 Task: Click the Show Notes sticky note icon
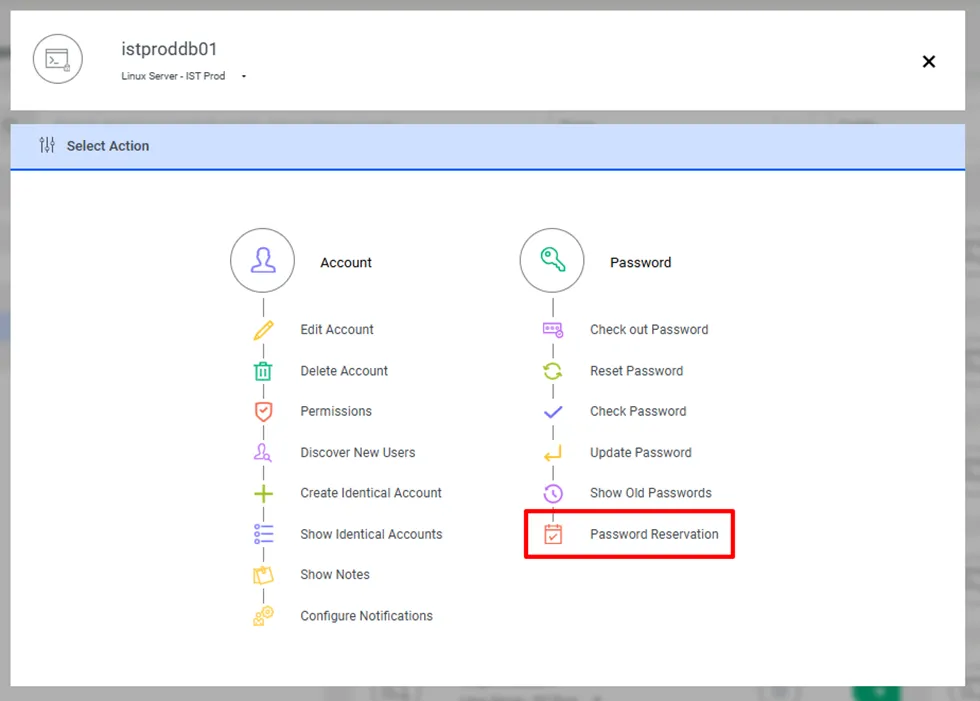pos(263,575)
